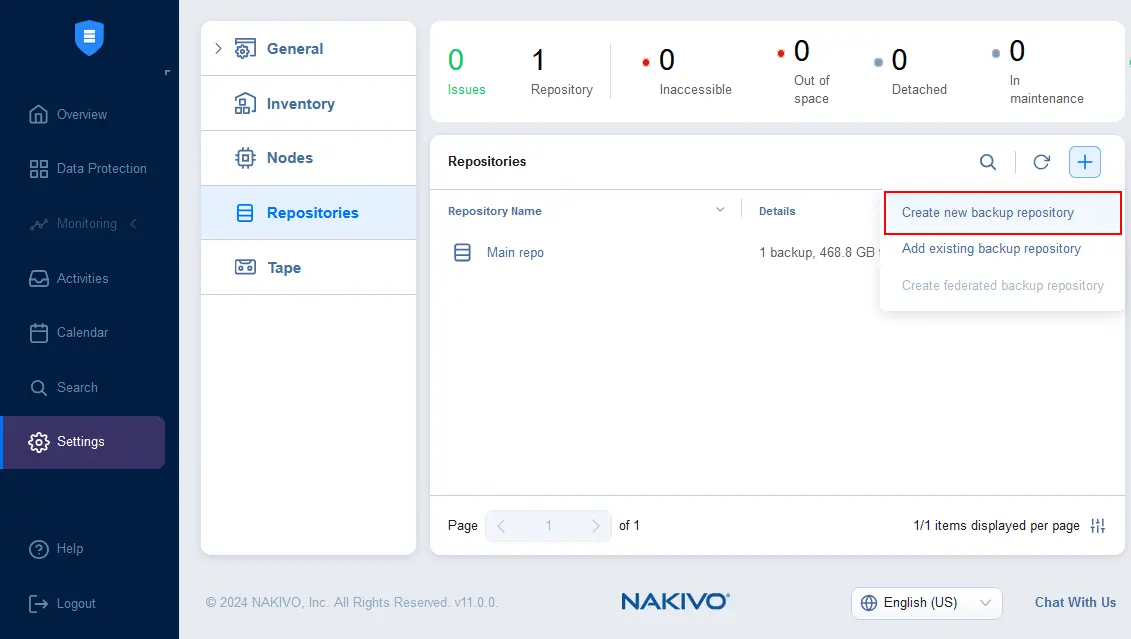Go to next page arrow
Image resolution: width=1131 pixels, height=639 pixels.
[596, 526]
